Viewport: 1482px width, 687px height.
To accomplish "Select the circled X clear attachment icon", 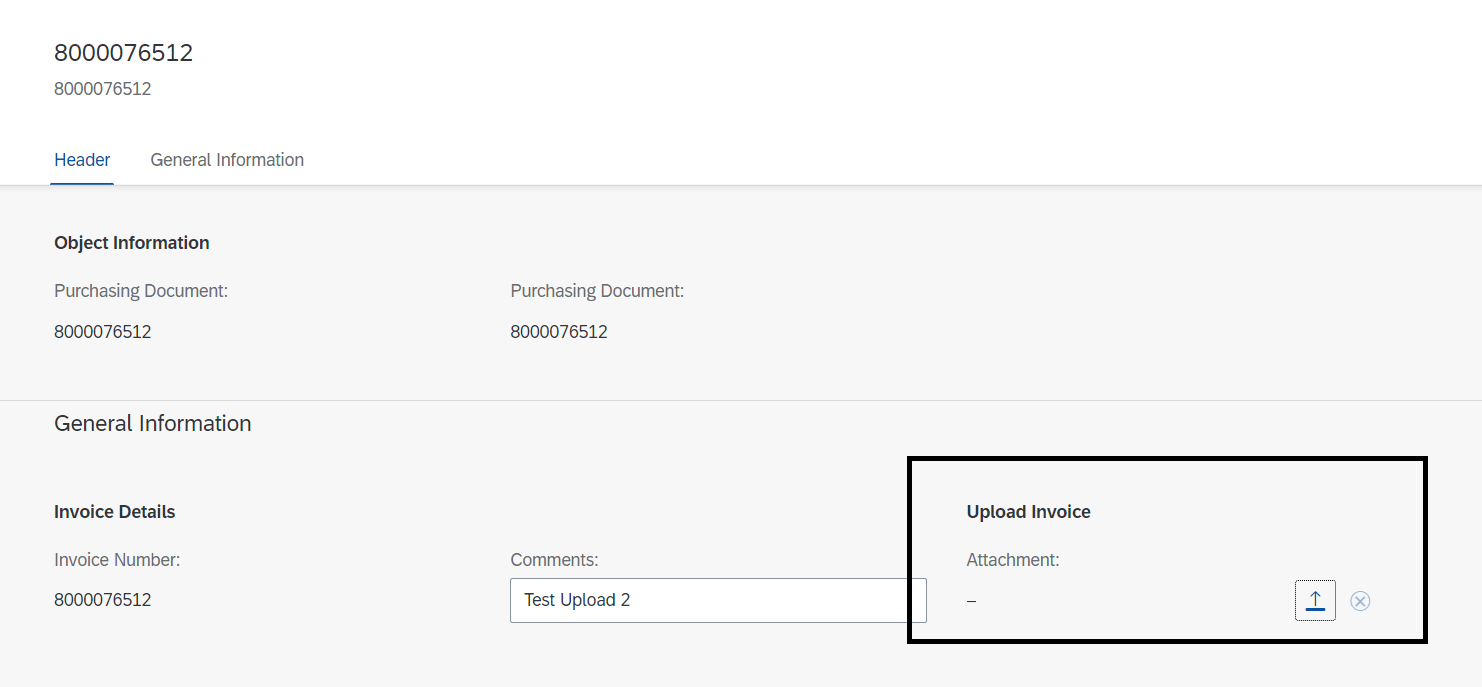I will click(x=1360, y=600).
